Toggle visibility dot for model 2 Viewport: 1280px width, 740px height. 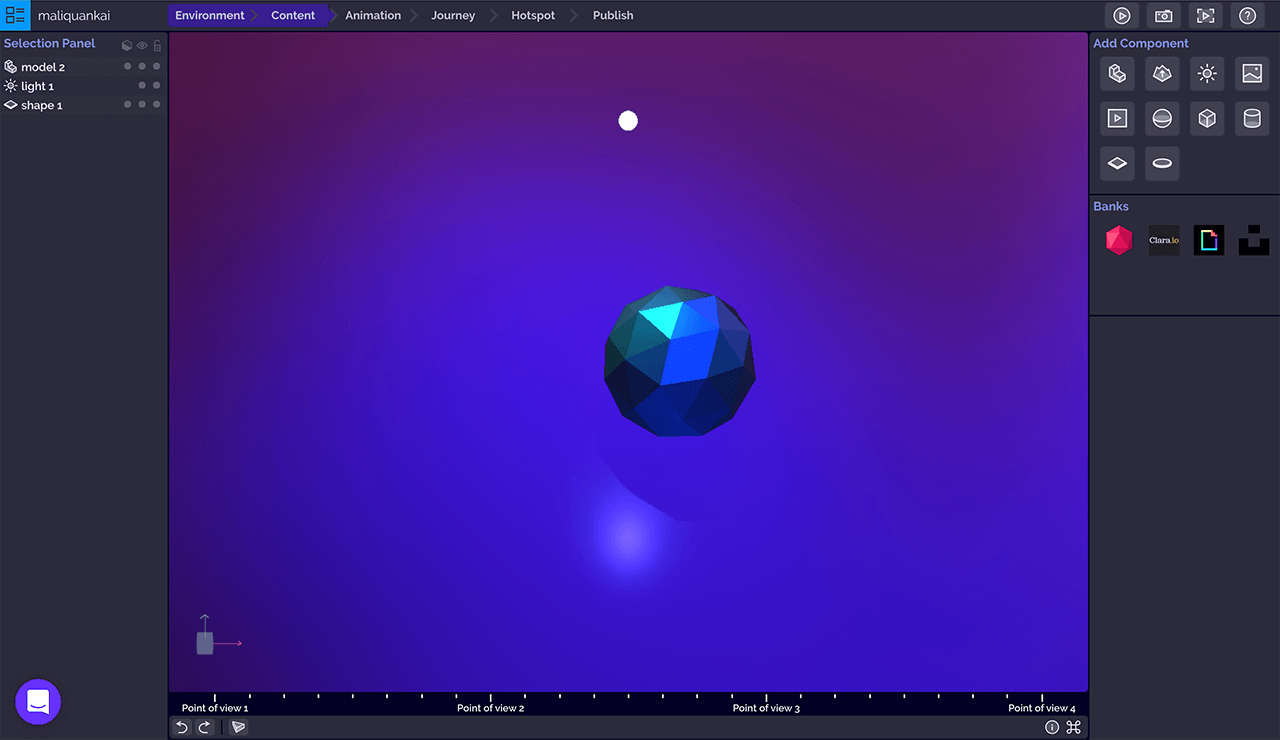point(142,67)
